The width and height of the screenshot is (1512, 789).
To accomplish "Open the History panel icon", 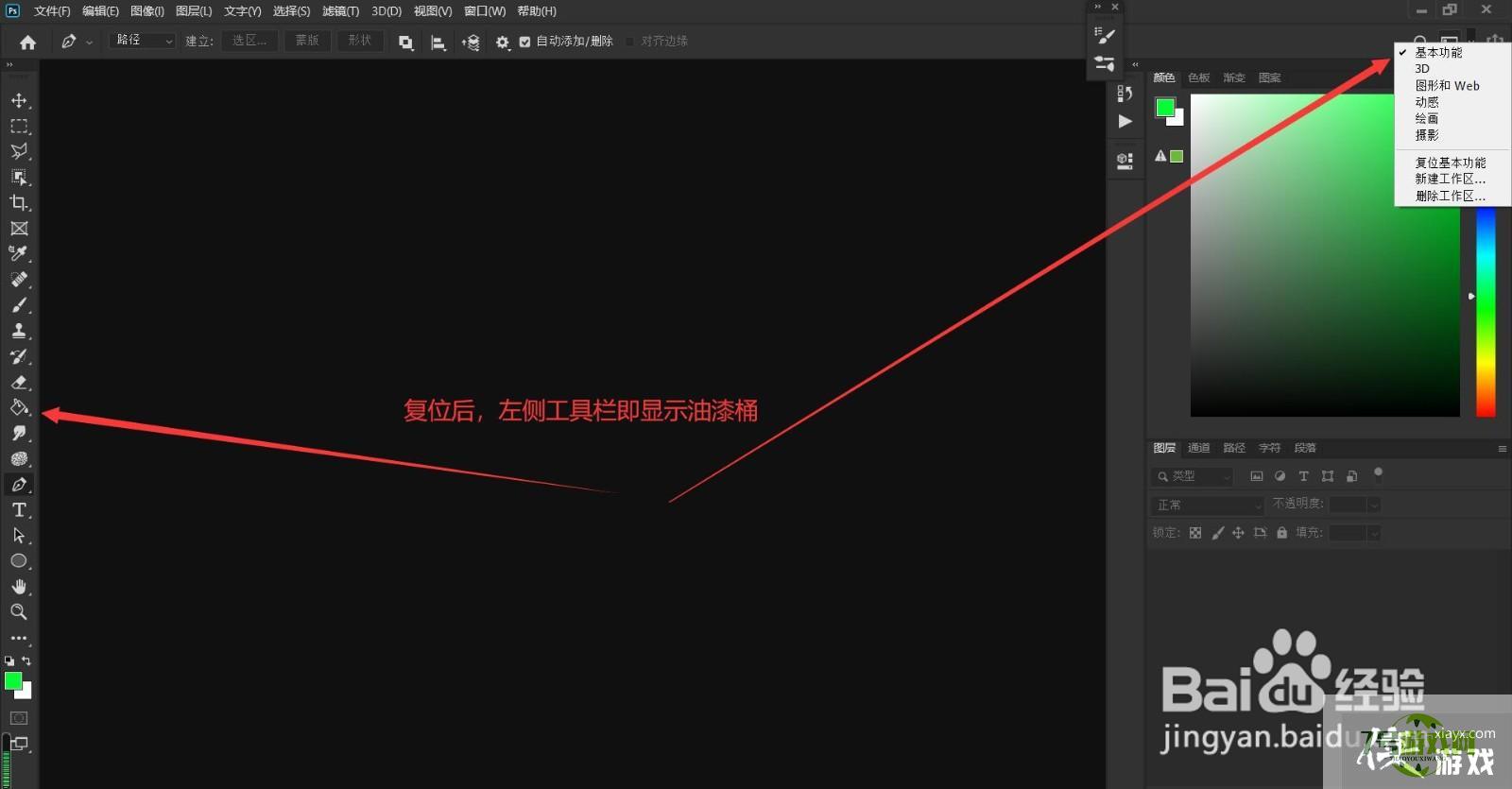I will click(1125, 93).
